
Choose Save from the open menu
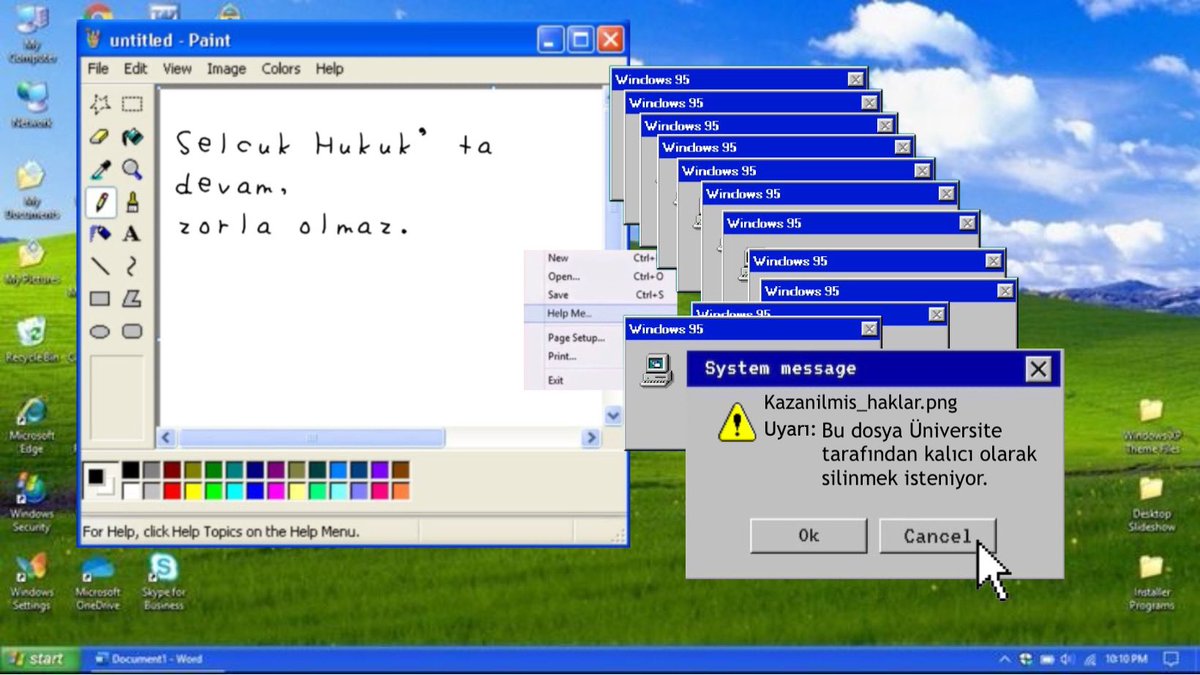tap(599, 294)
